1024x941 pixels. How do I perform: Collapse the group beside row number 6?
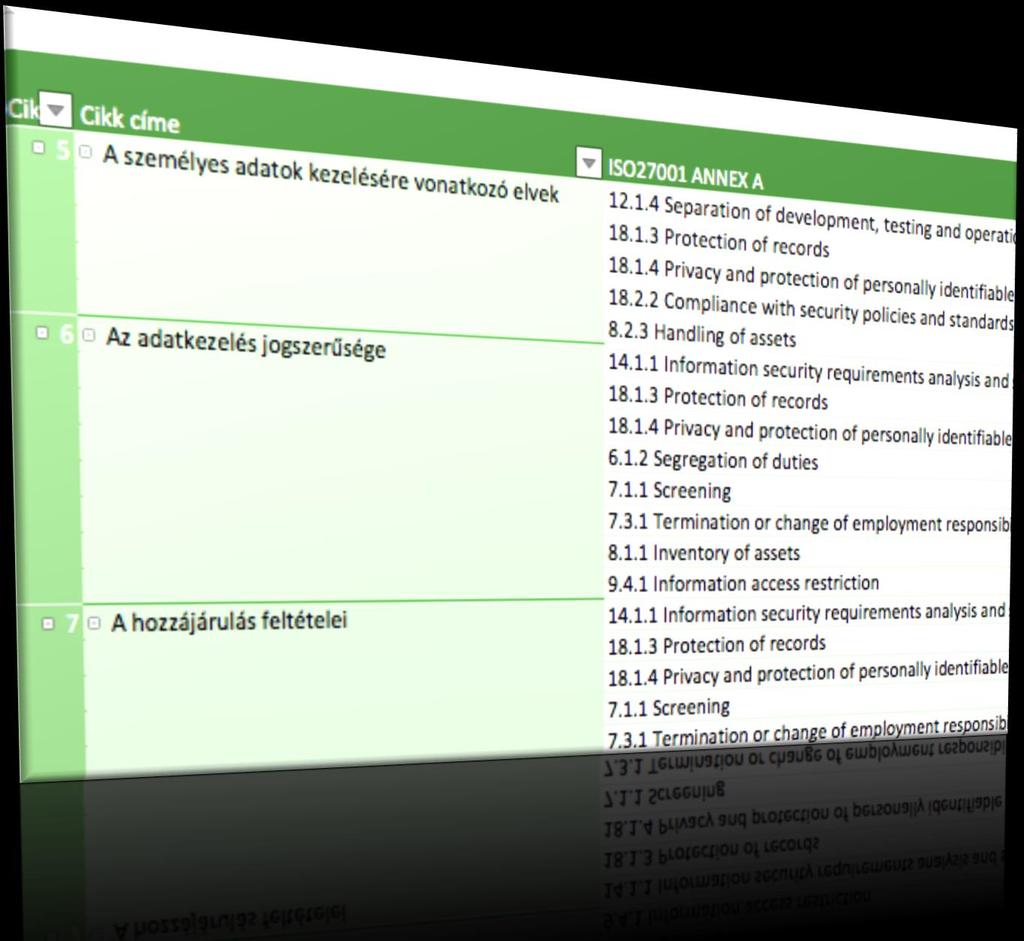pos(42,333)
